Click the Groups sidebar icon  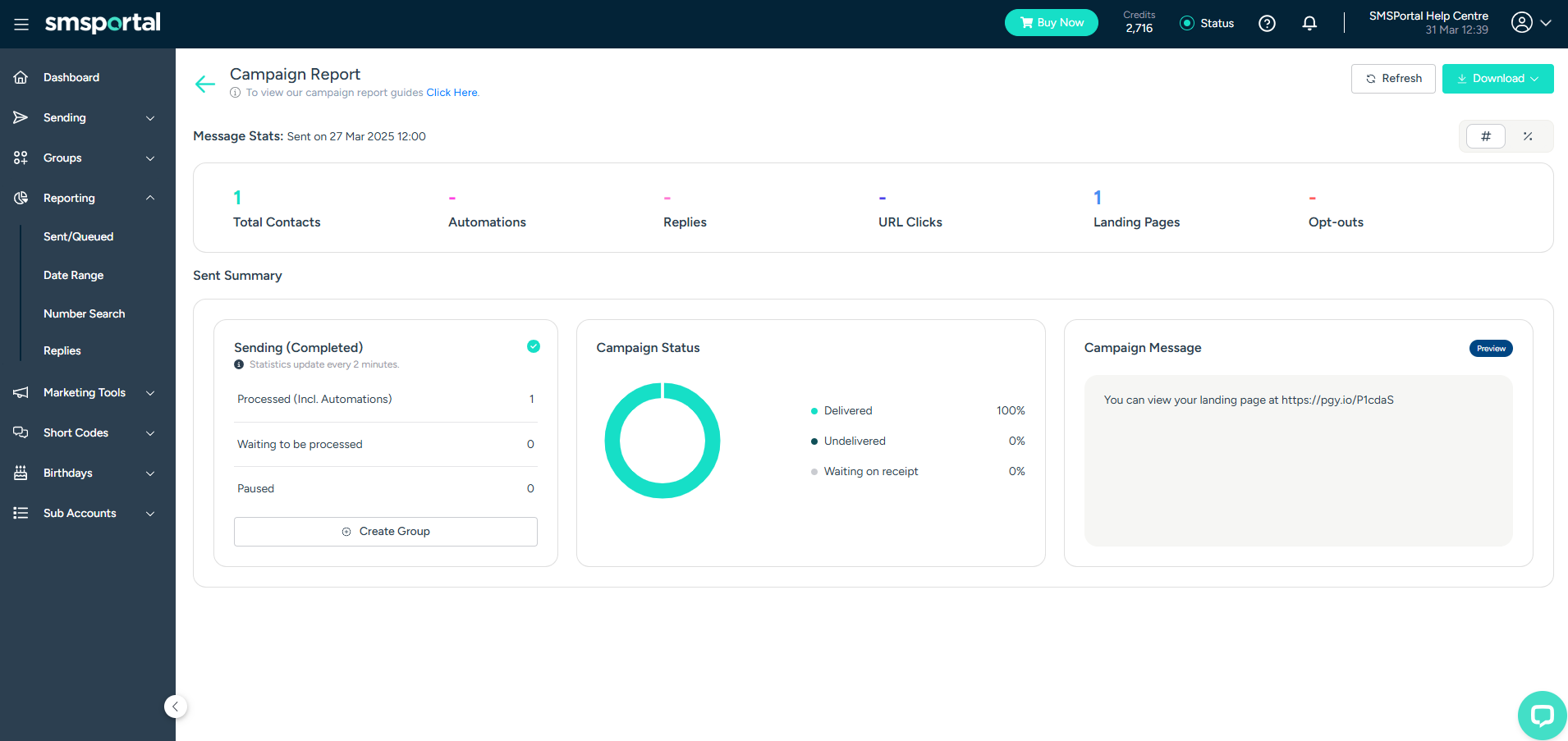(21, 158)
